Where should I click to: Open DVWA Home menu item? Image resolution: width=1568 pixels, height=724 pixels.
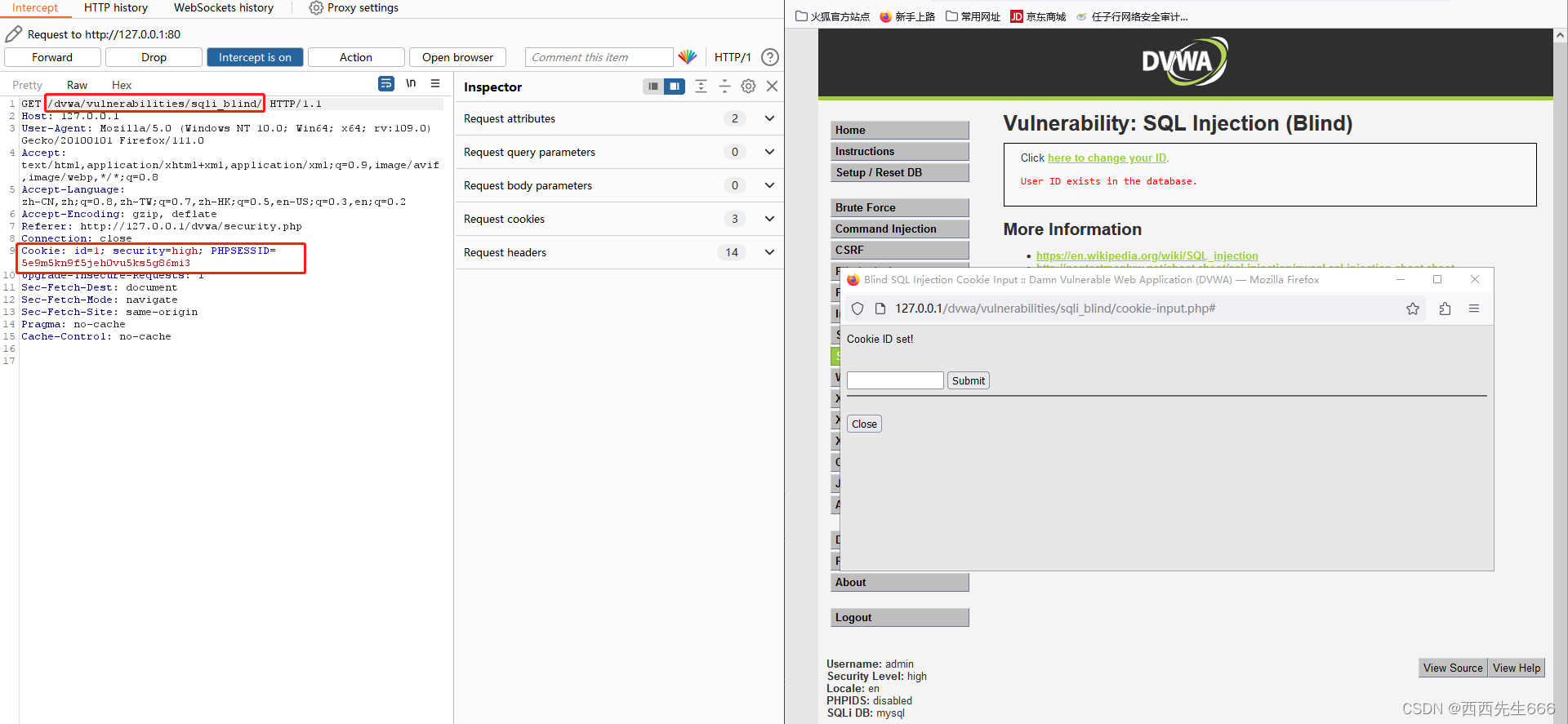[900, 130]
